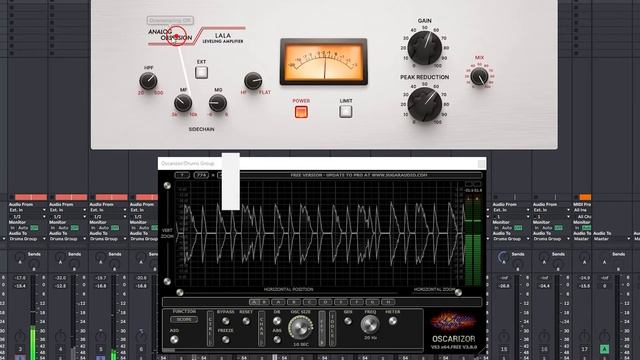This screenshot has height=360, width=640.
Task: Open the CTRL vertical tab in Oscarizor
Action: (x=210, y=329)
